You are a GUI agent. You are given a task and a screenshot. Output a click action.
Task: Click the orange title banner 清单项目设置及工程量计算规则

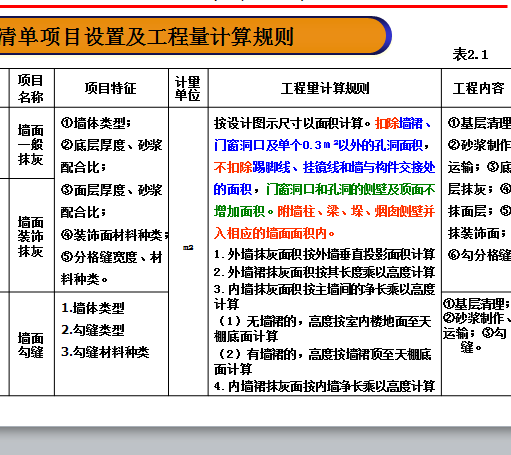click(195, 36)
